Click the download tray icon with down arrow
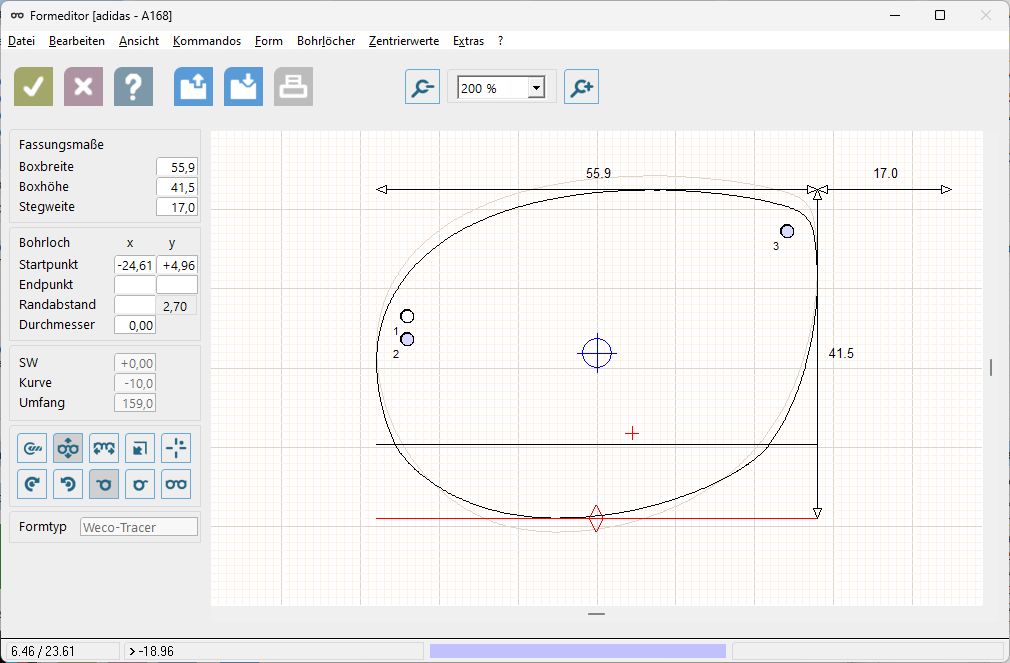Screen dimensions: 1010x663 click(x=243, y=87)
